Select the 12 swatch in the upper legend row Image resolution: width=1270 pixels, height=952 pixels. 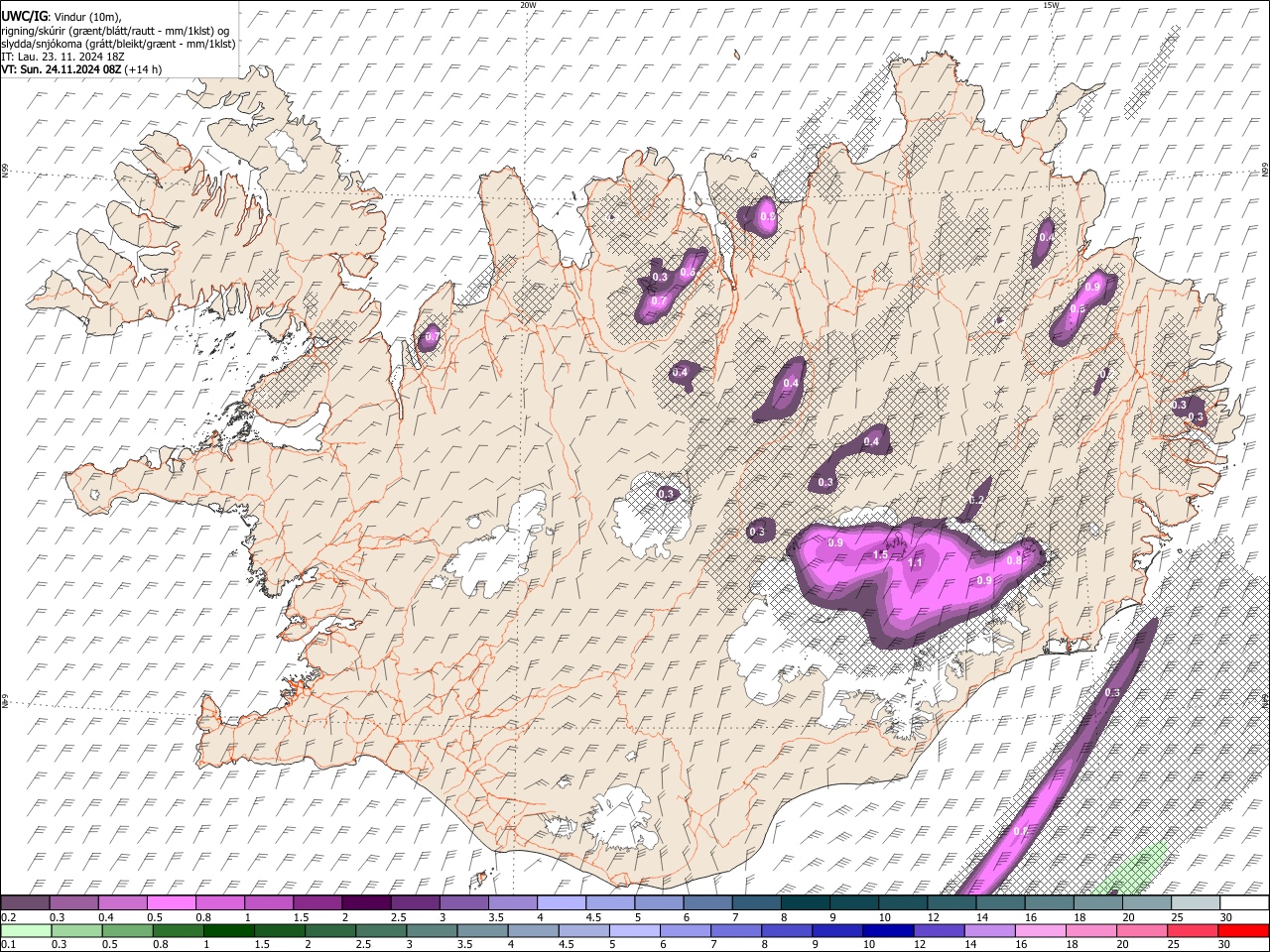(952, 903)
